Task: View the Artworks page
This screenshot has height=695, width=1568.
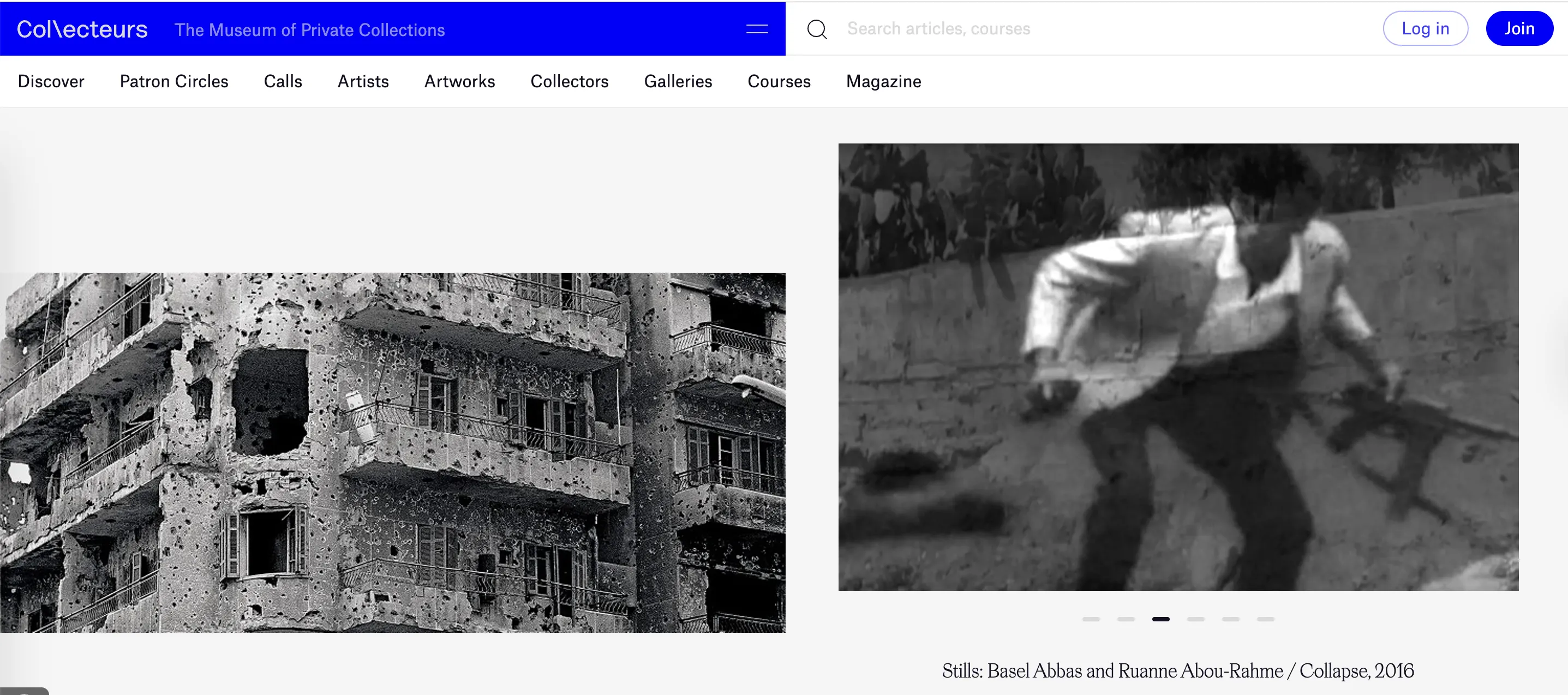Action: point(459,81)
